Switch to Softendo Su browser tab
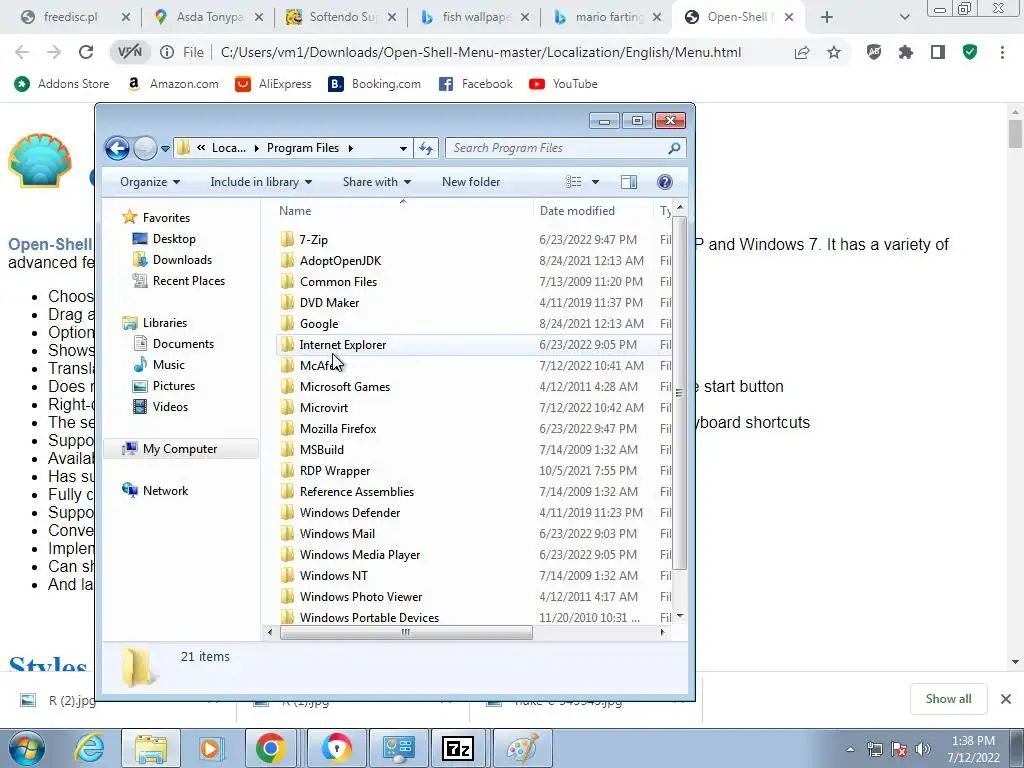 (x=343, y=17)
